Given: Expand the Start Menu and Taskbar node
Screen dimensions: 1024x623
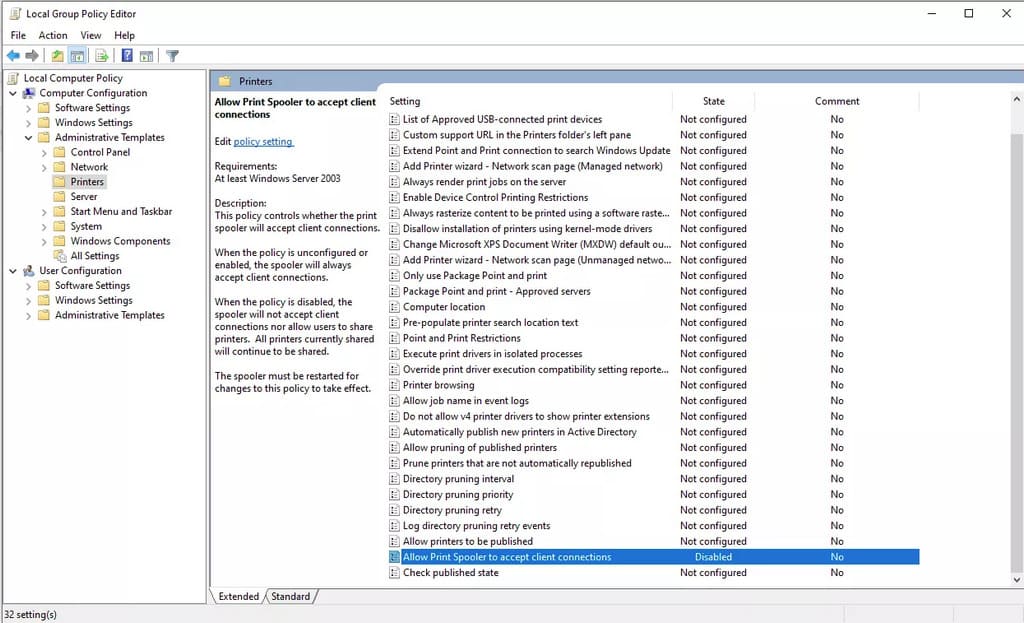Looking at the screenshot, I should [44, 212].
